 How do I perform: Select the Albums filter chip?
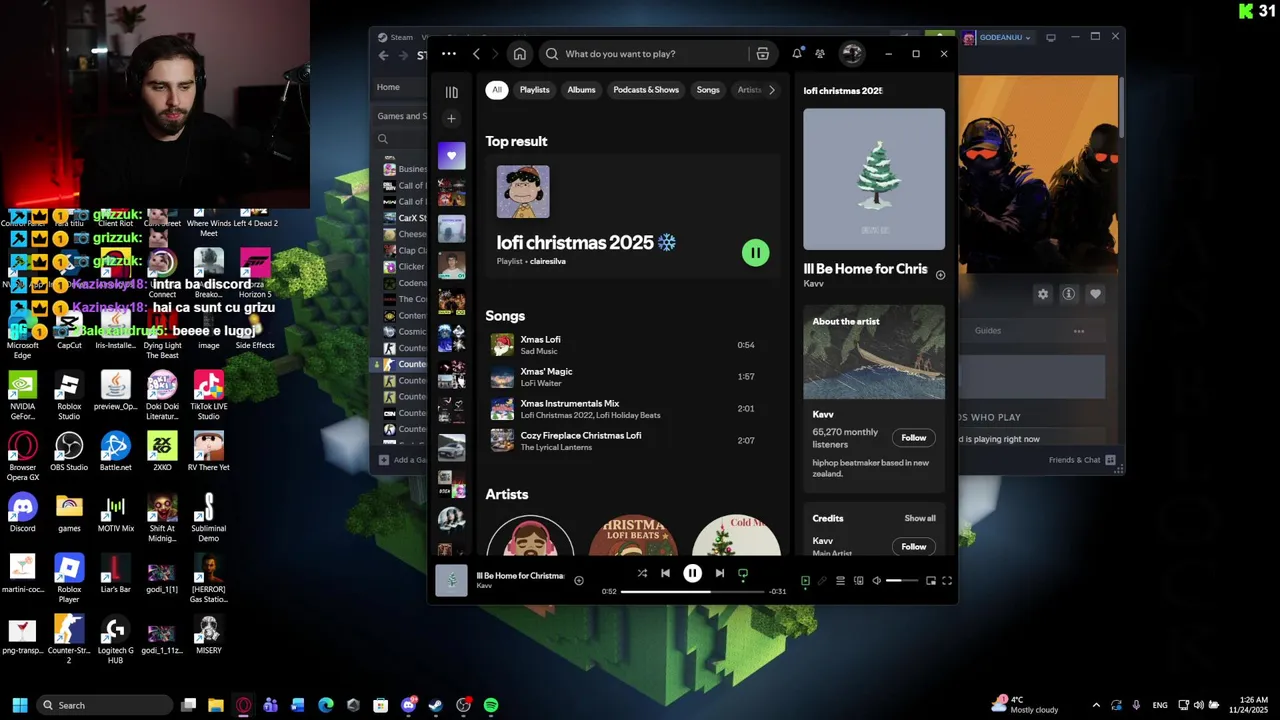pyautogui.click(x=581, y=90)
